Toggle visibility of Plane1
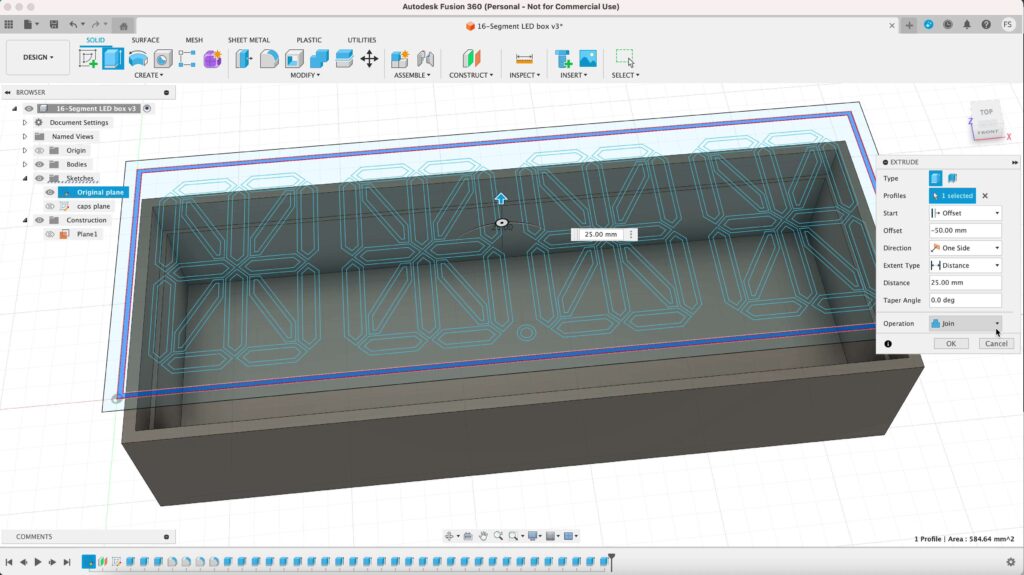 tap(50, 234)
